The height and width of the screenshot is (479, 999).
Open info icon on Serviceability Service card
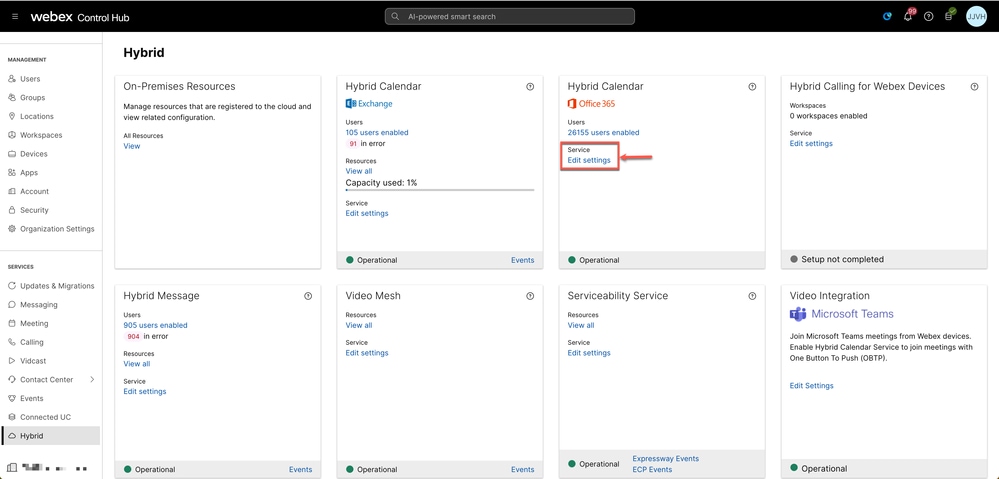752,296
